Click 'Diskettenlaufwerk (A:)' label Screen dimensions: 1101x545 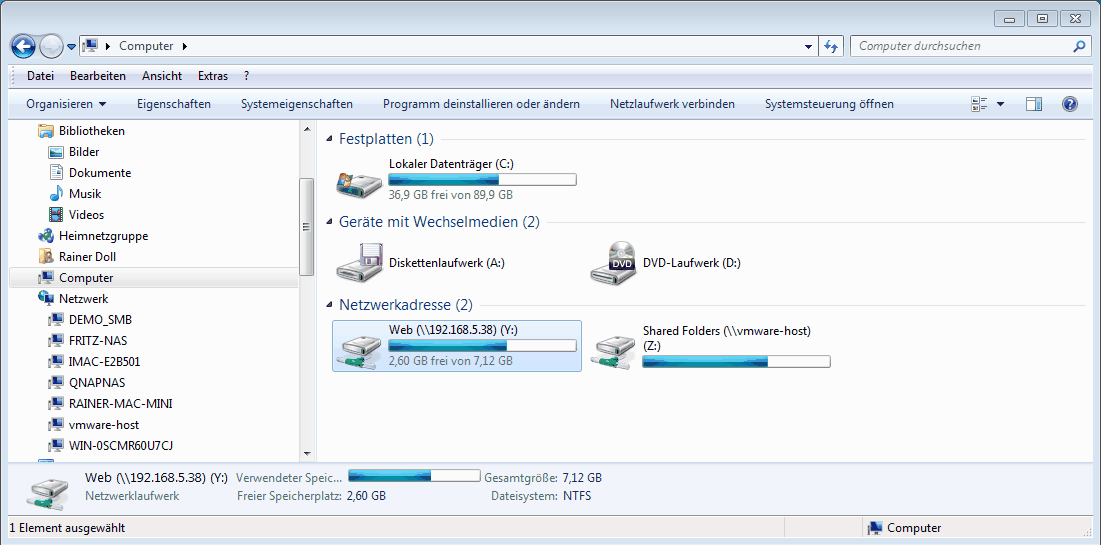point(447,263)
